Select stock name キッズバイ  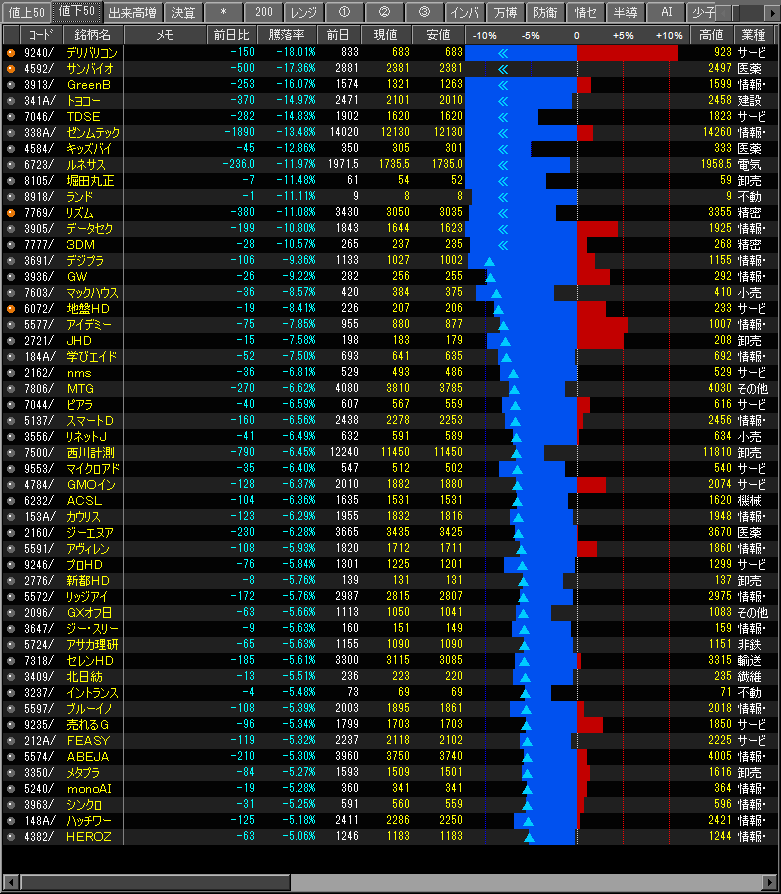click(89, 149)
